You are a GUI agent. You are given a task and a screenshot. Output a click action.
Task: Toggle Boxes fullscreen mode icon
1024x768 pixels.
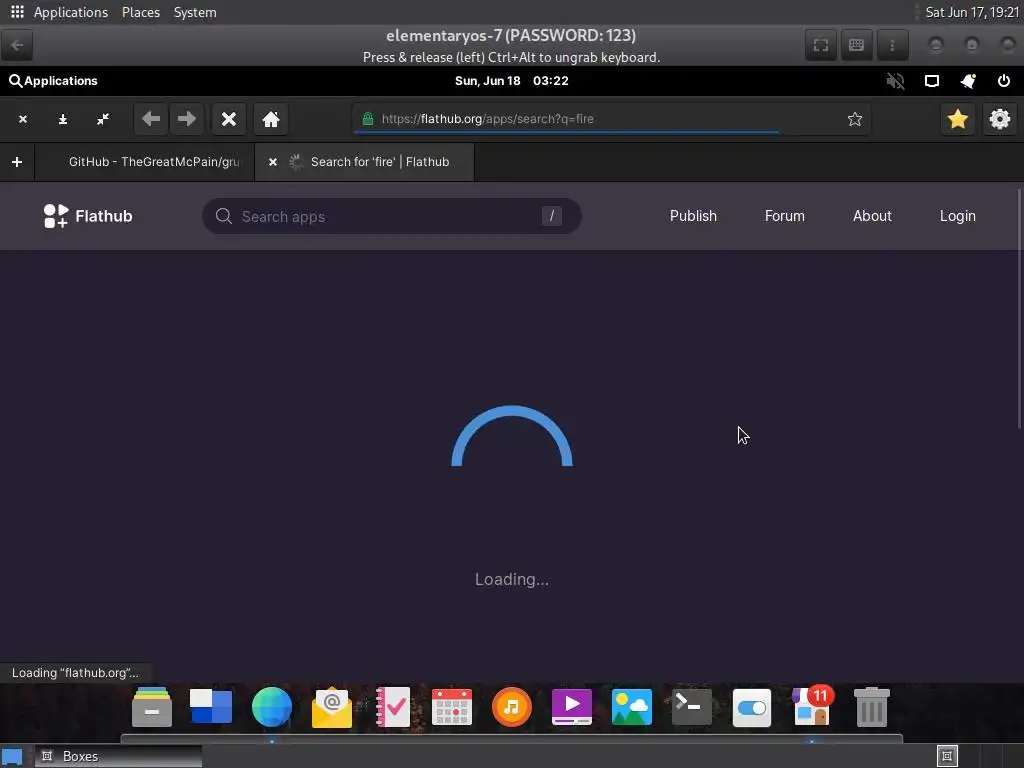coord(821,45)
